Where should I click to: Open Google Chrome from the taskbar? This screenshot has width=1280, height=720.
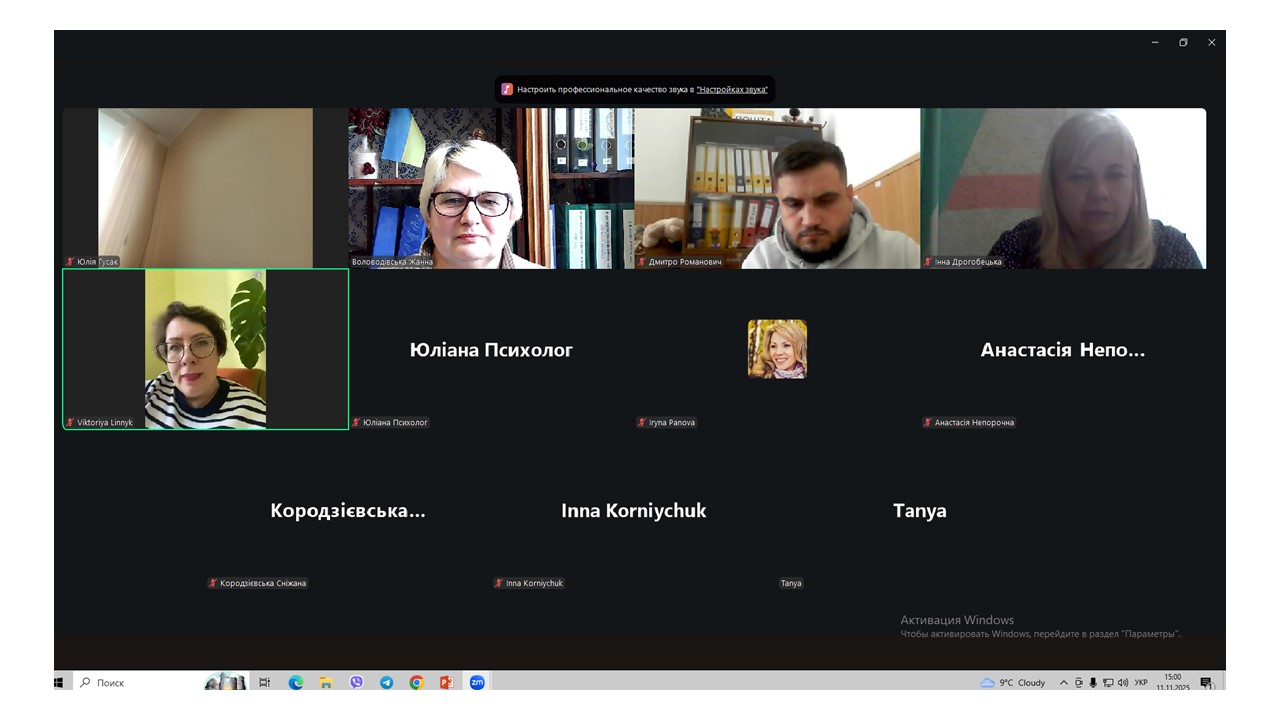(x=416, y=683)
